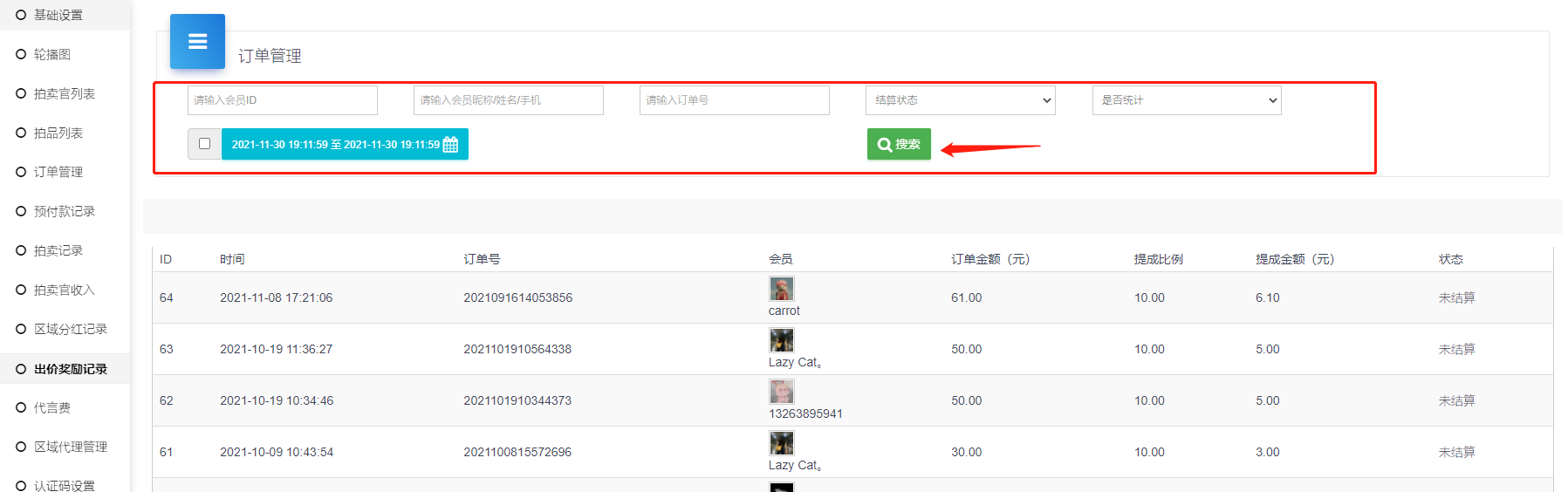Click Lazy Cat avatar in row 63
The width and height of the screenshot is (1568, 492).
(x=781, y=340)
